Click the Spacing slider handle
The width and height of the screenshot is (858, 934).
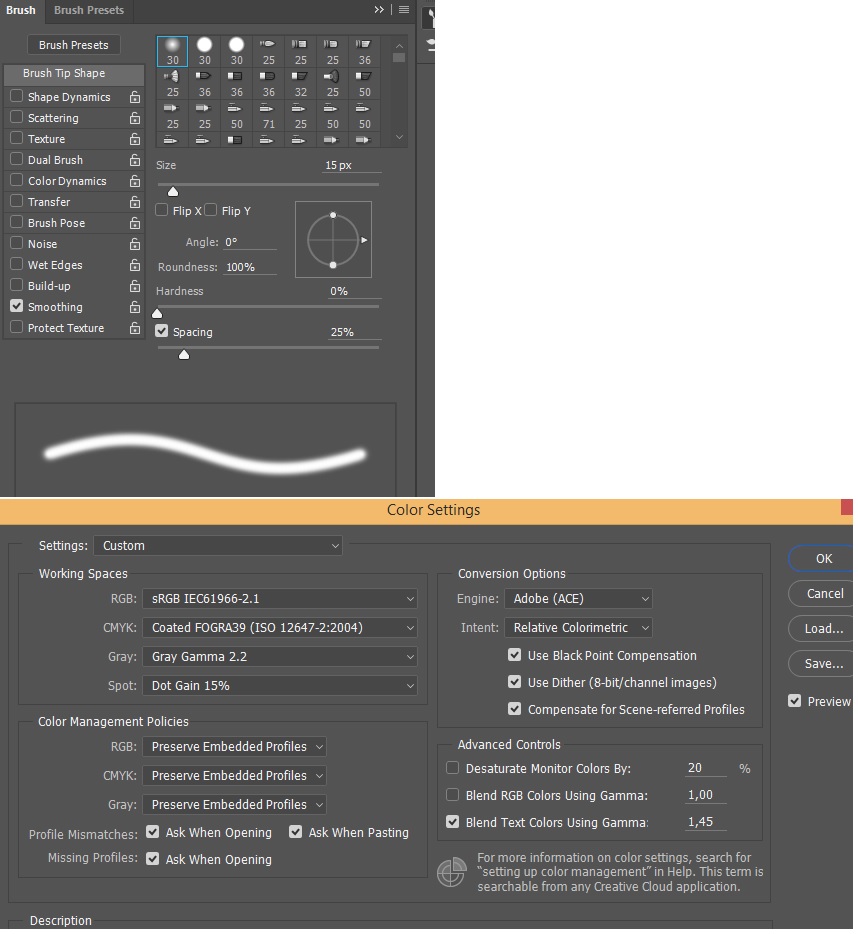(184, 355)
